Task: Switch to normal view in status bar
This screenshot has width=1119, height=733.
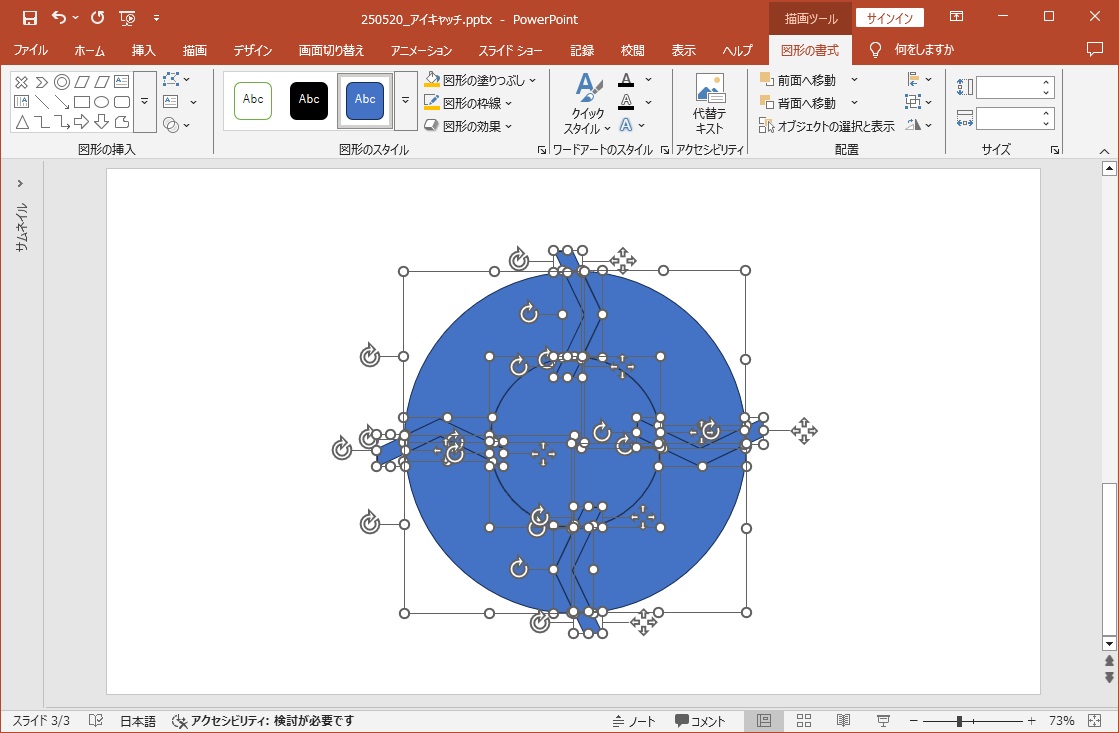Action: (764, 721)
